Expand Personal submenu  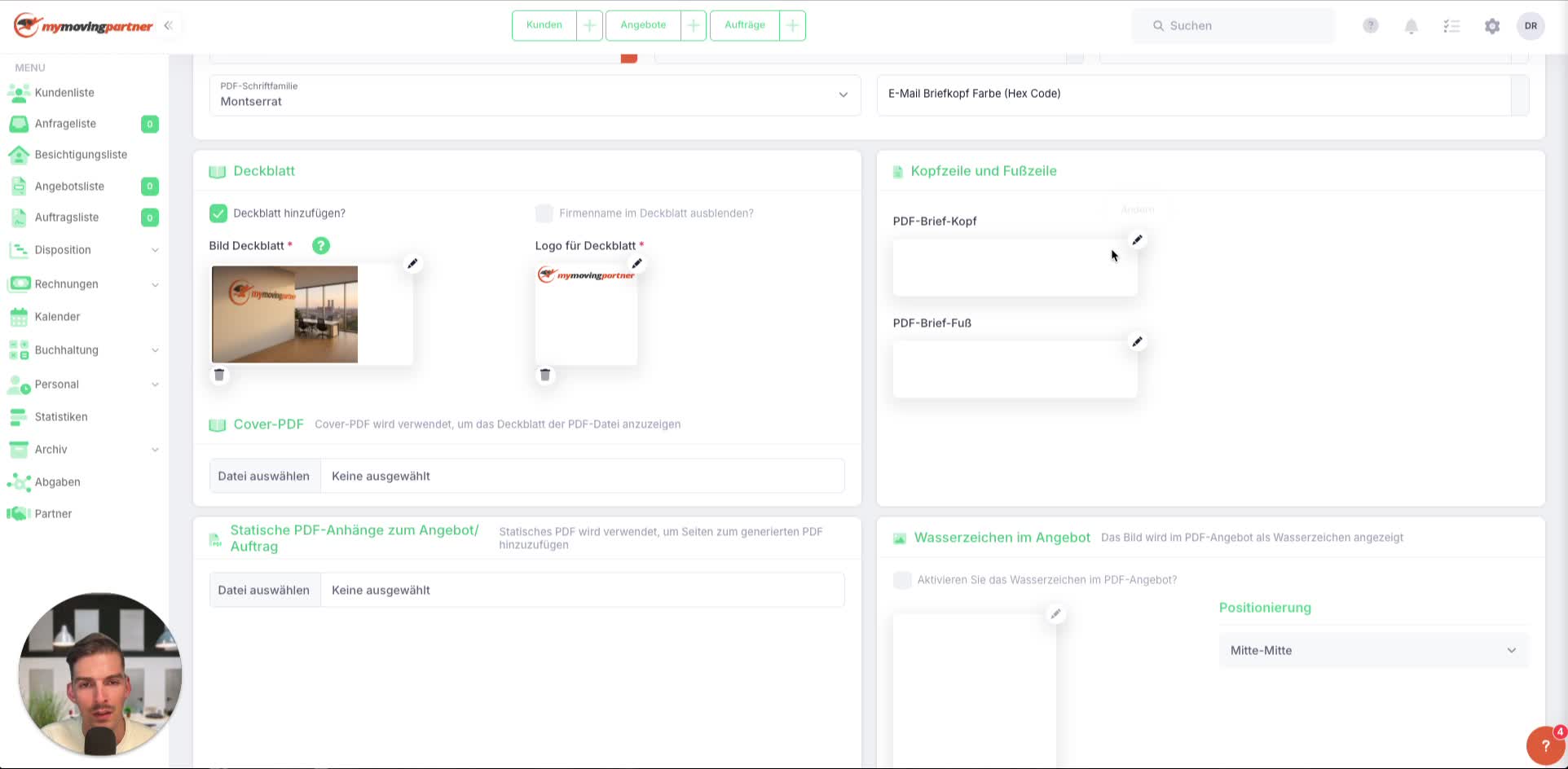[x=155, y=384]
